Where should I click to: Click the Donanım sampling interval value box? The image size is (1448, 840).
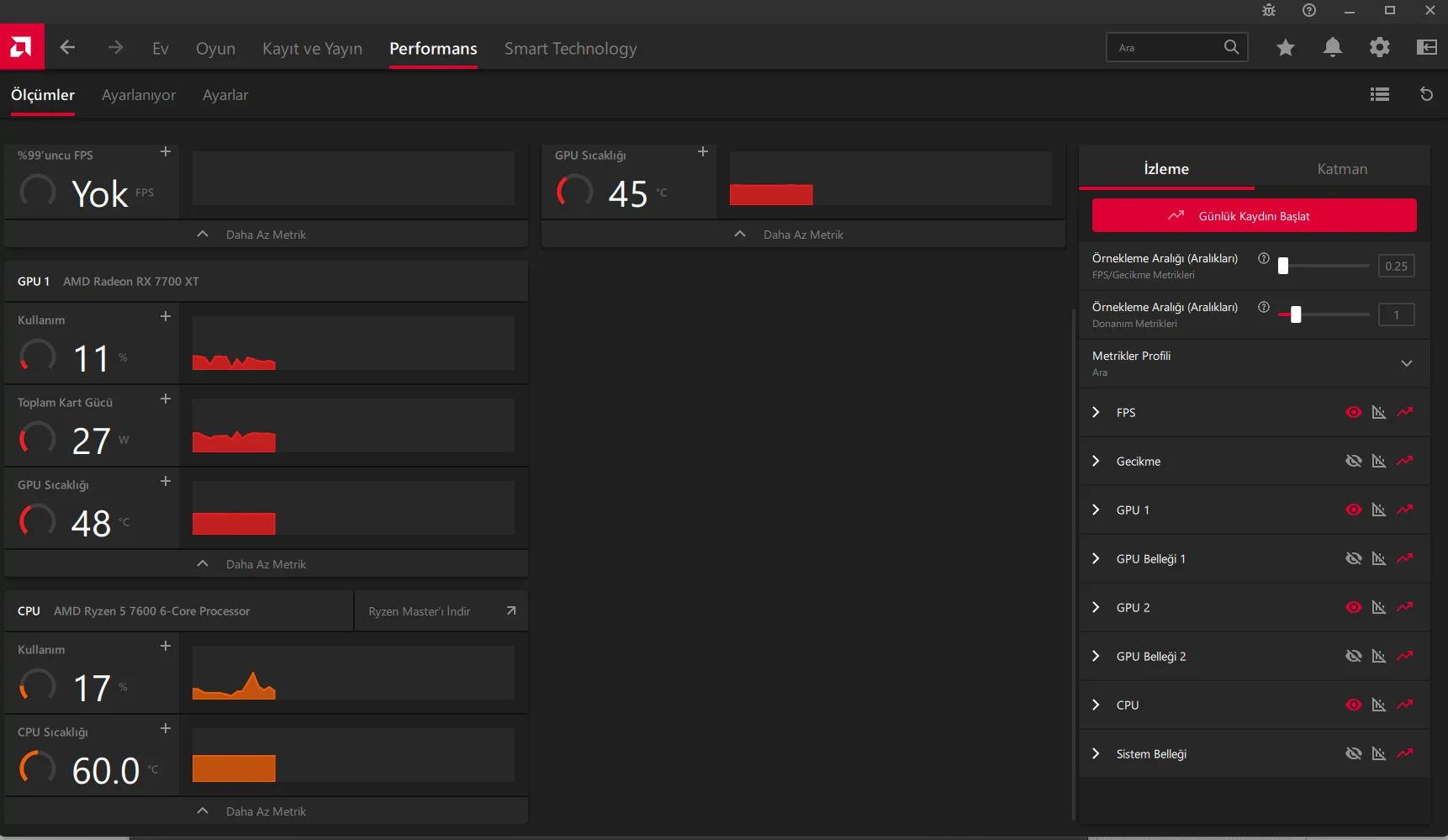[x=1397, y=314]
